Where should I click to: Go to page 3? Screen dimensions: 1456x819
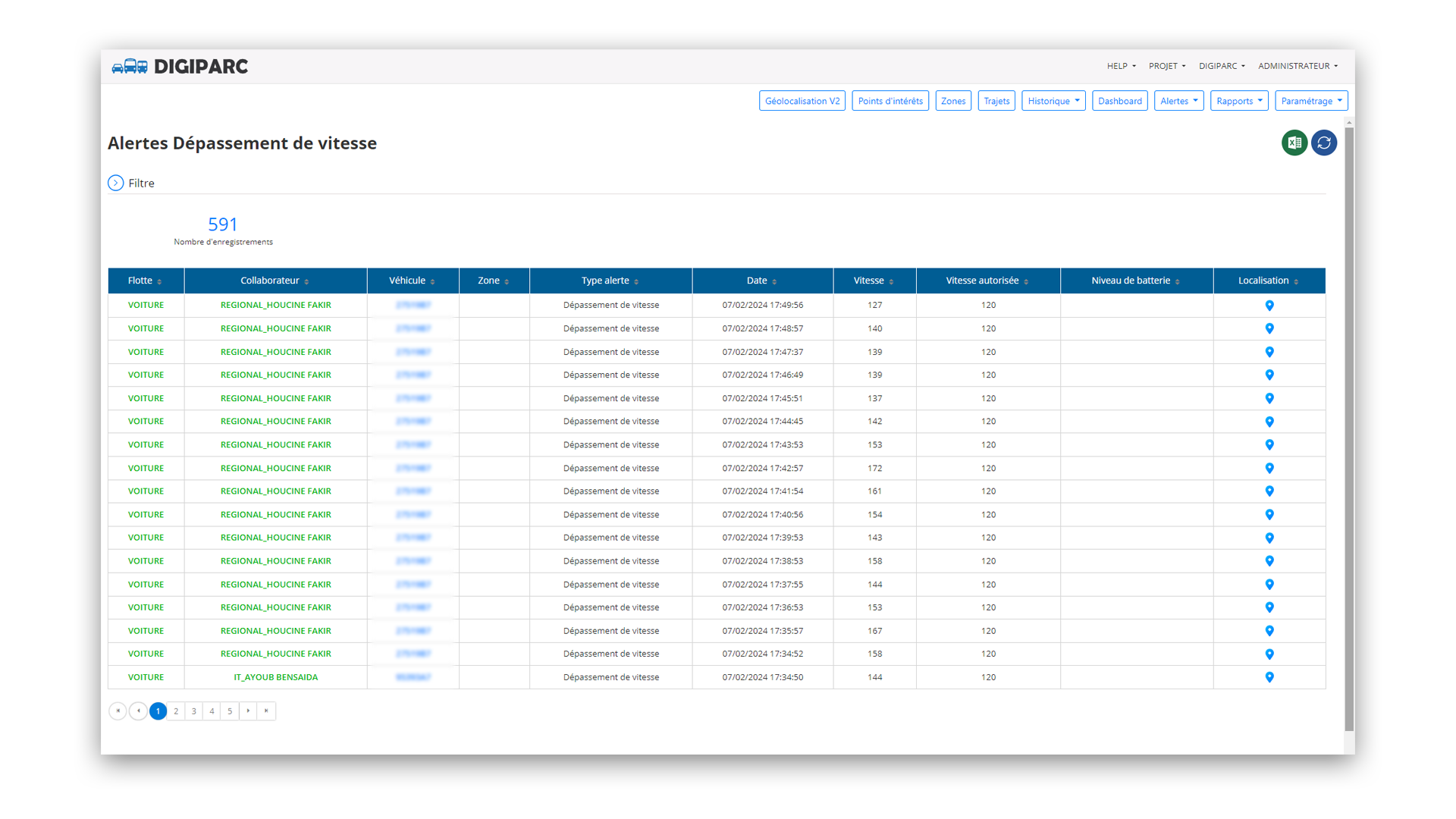(x=194, y=711)
